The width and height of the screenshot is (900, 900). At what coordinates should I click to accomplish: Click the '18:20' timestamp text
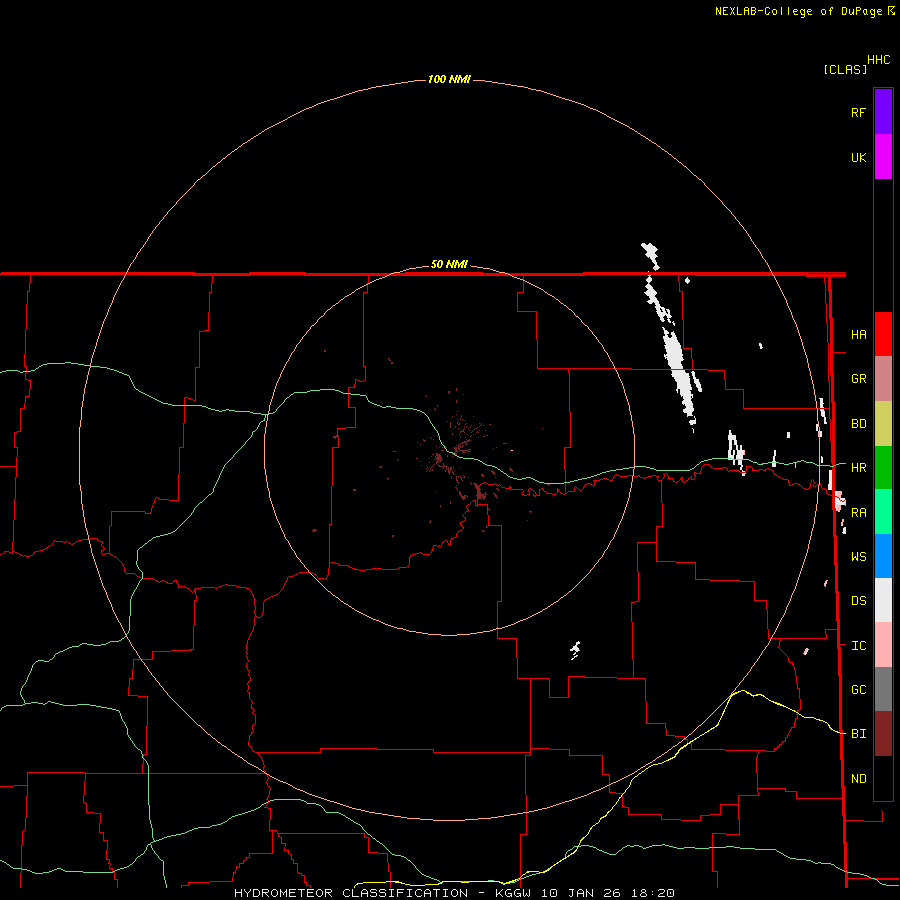pos(653,893)
